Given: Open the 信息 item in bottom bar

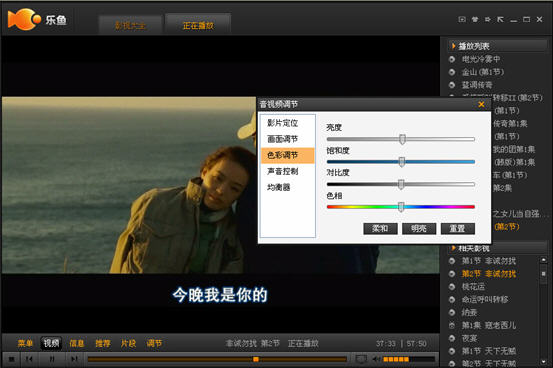Looking at the screenshot, I should (77, 343).
